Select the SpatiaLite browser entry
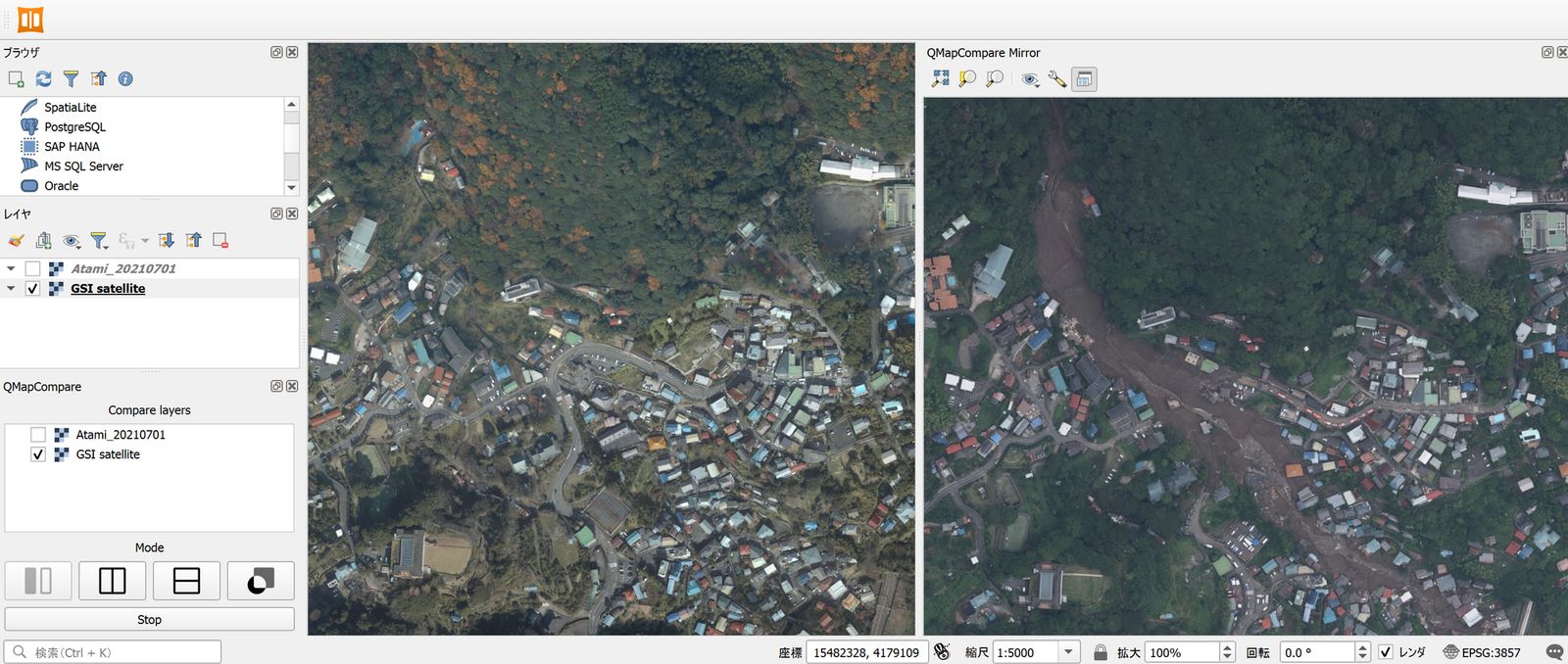Viewport: 1568px width, 664px height. [x=70, y=107]
